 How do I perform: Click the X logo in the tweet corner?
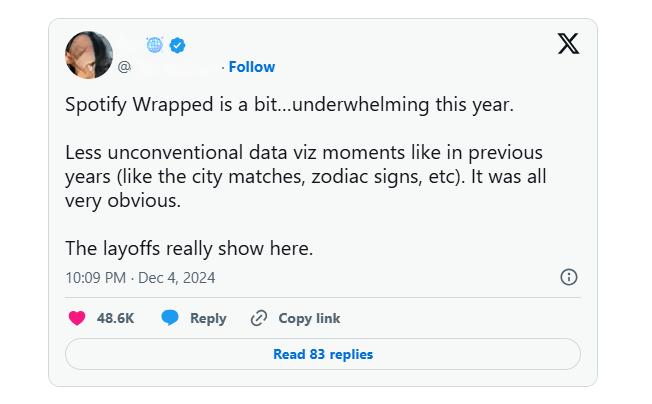tap(568, 44)
